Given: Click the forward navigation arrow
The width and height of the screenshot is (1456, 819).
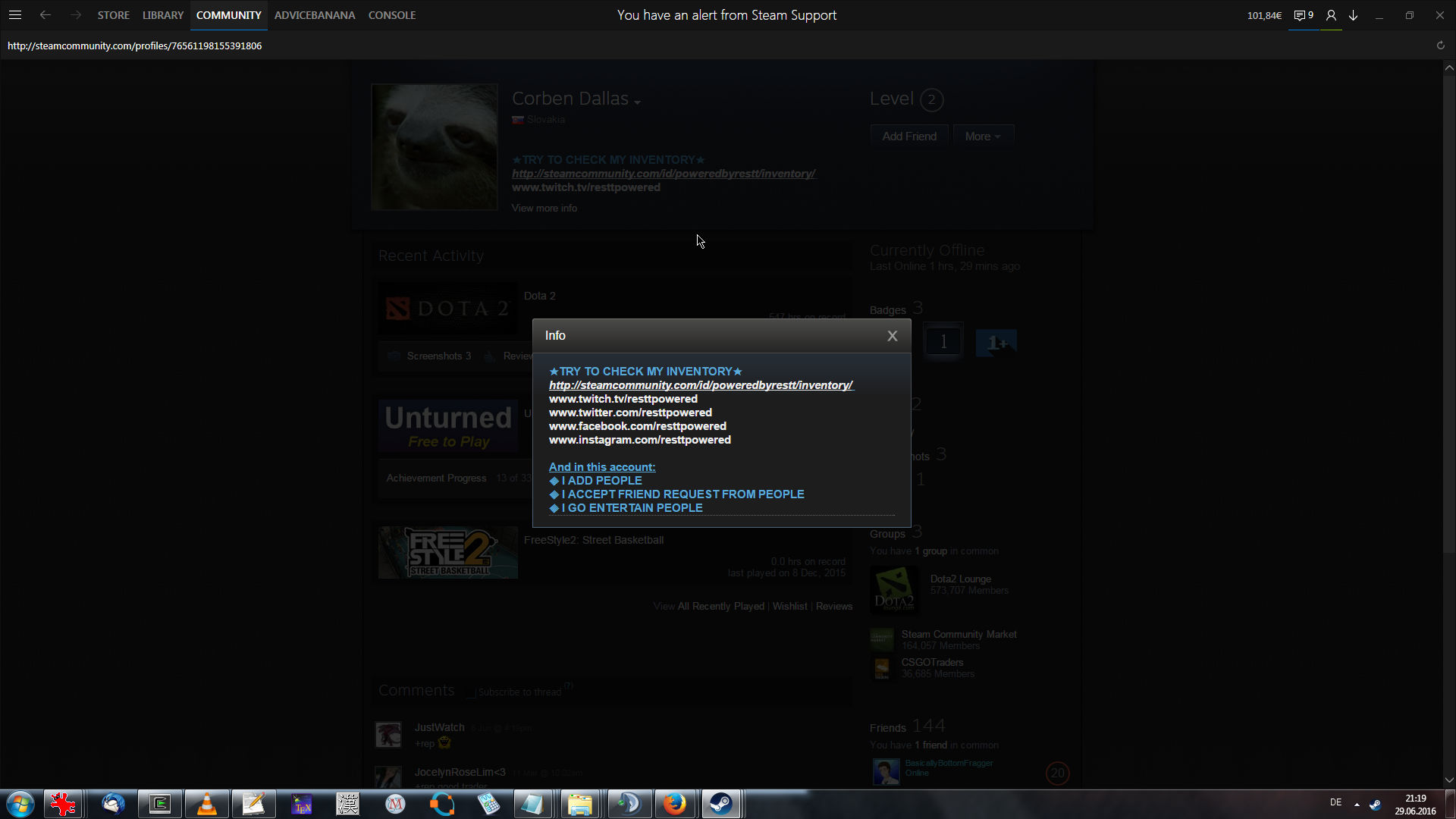Looking at the screenshot, I should click(x=75, y=15).
